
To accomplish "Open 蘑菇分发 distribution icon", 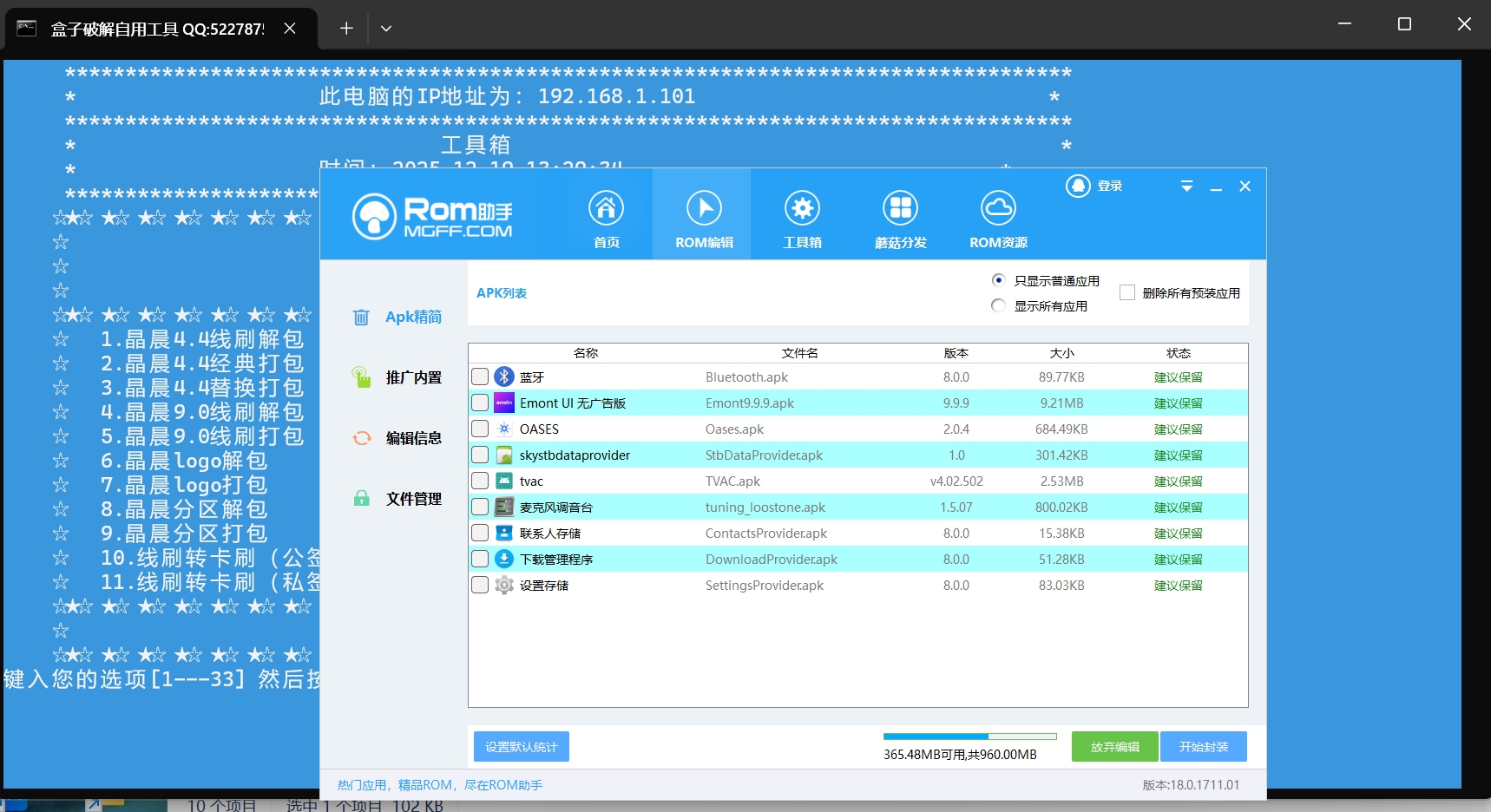I will 900,209.
